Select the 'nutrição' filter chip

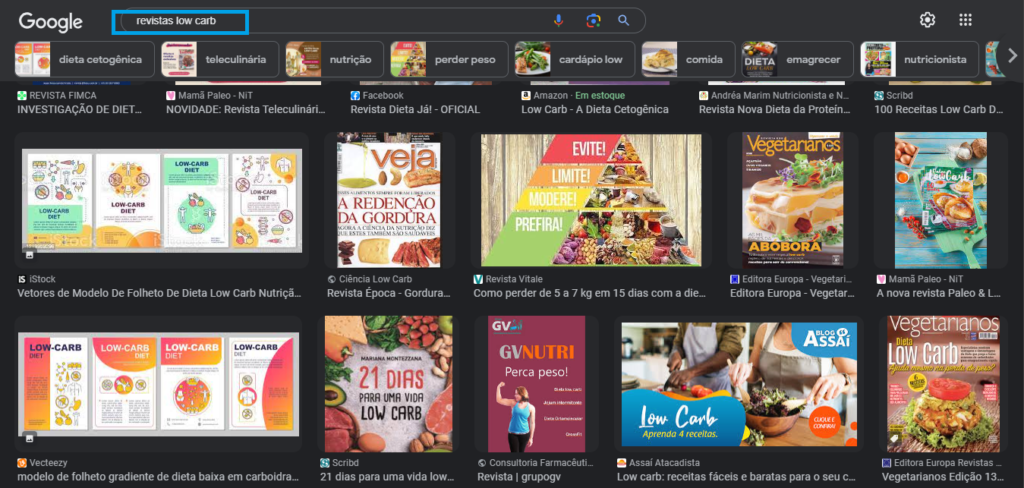(334, 59)
